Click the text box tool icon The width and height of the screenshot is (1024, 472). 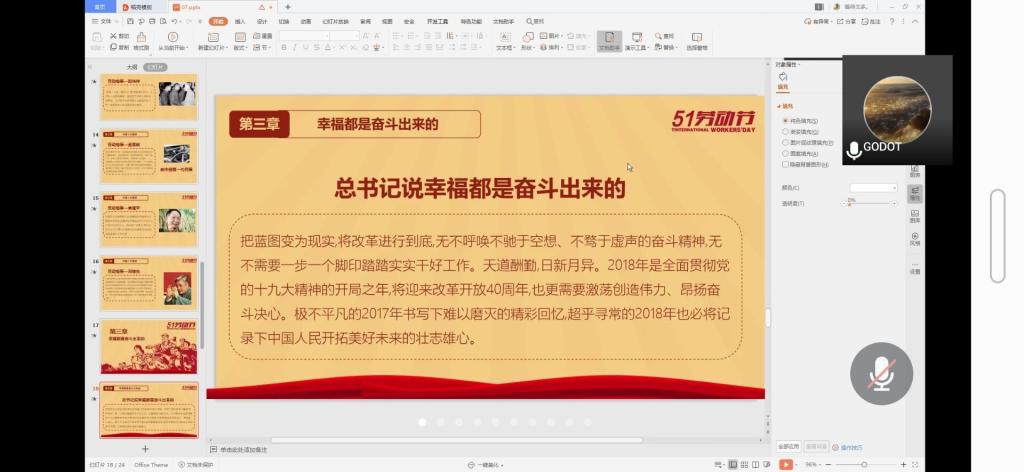[506, 39]
